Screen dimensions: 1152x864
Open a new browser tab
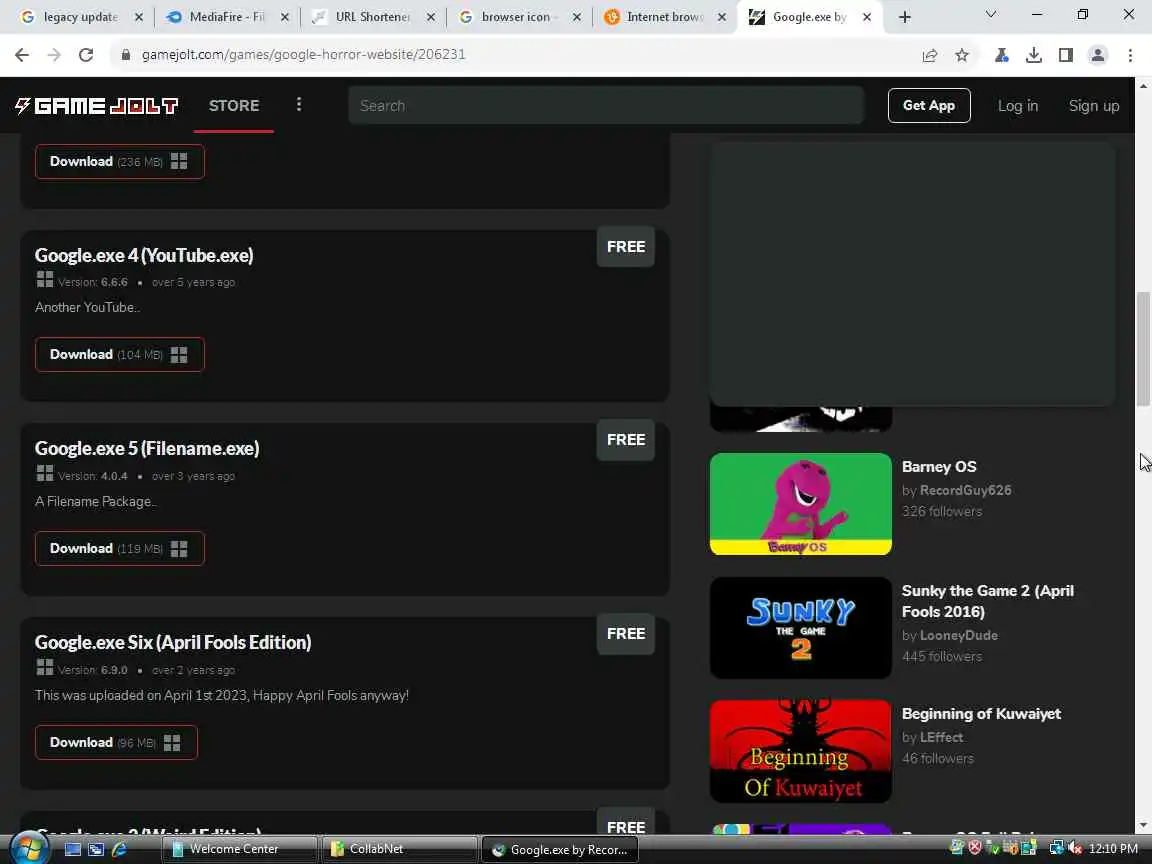[x=905, y=17]
